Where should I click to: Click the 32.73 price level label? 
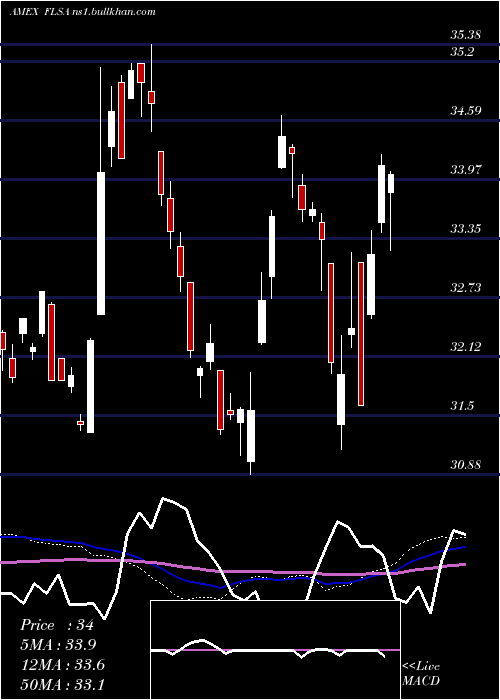(466, 288)
